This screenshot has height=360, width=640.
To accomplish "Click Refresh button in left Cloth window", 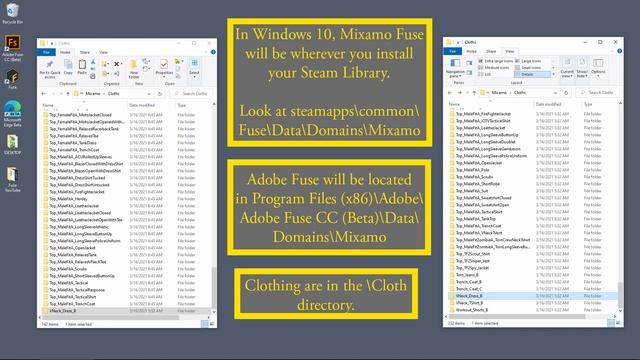I will coord(160,94).
